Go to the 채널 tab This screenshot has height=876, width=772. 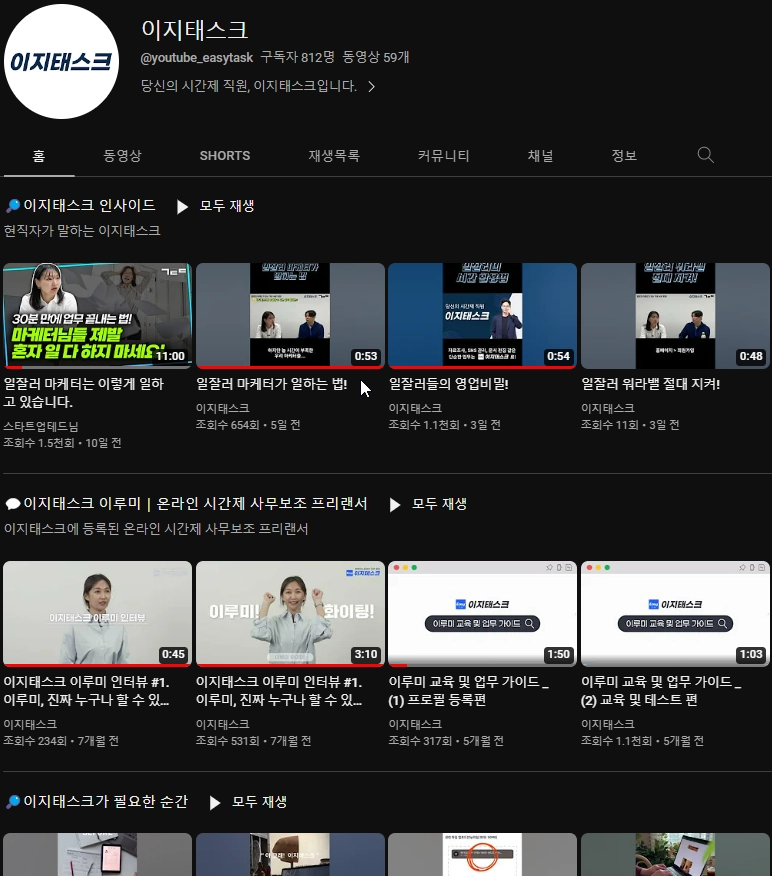[x=541, y=155]
